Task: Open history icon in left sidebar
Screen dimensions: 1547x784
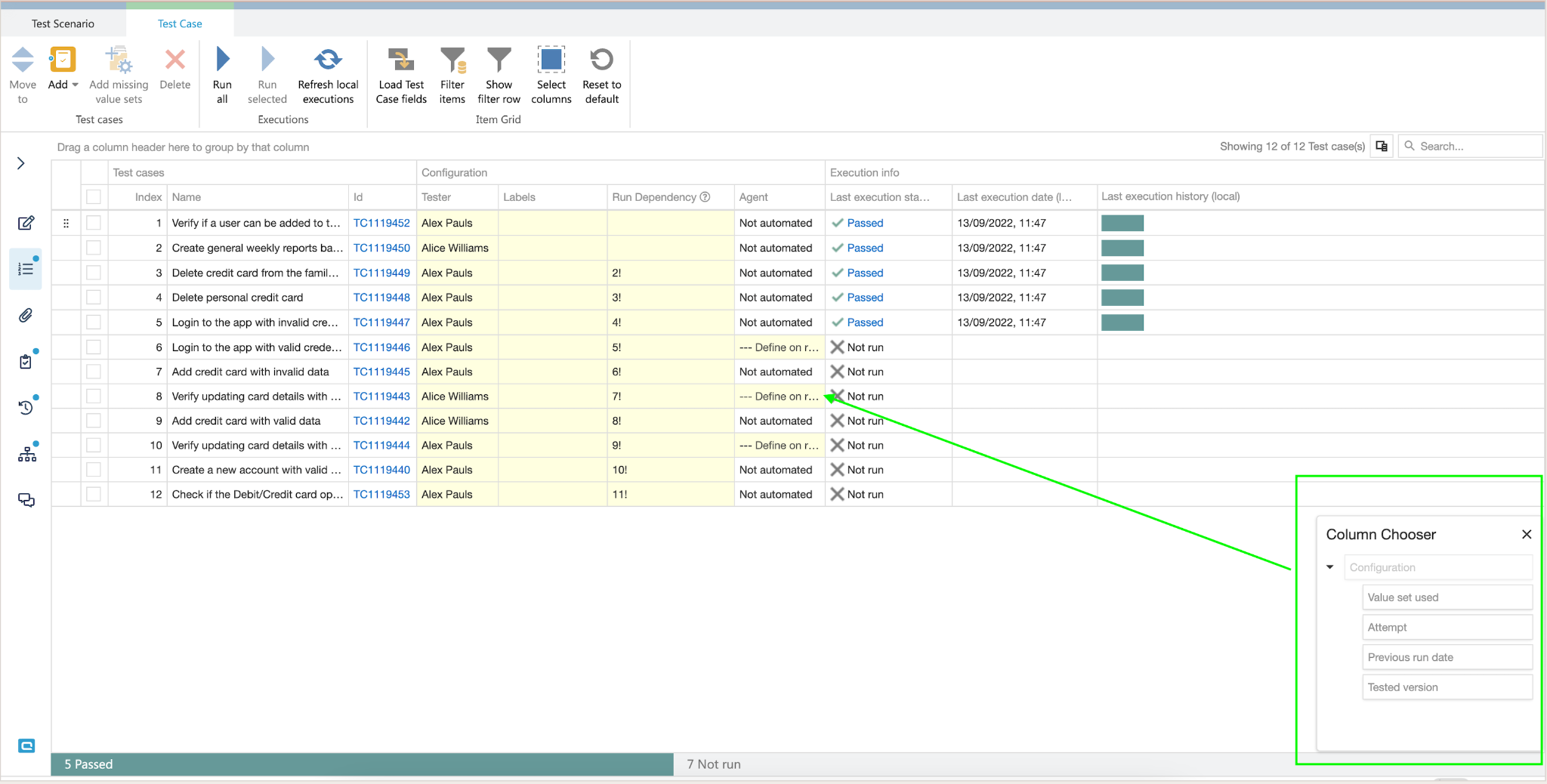Action: 26,408
